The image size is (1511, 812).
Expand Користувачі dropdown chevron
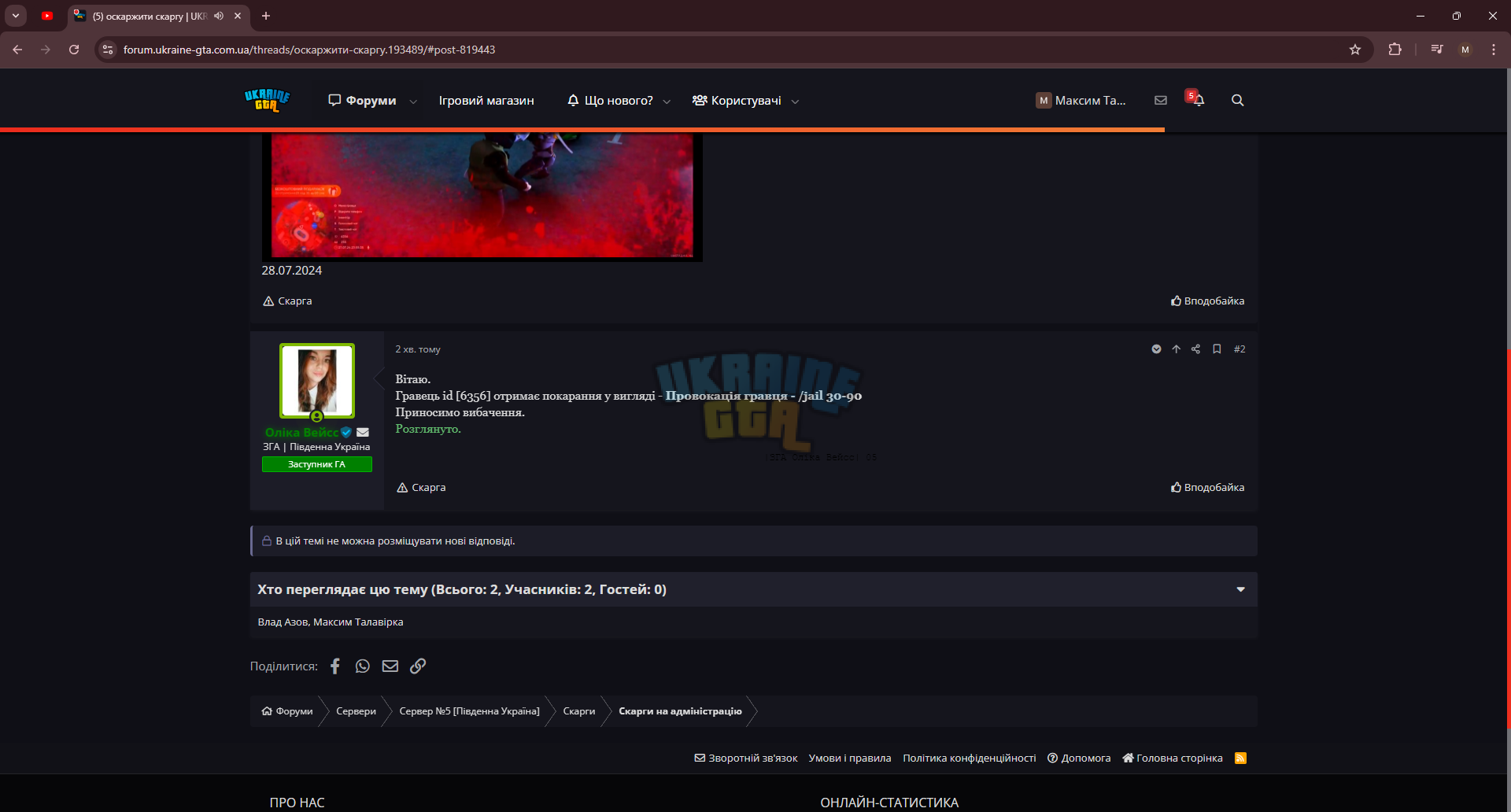(x=795, y=101)
